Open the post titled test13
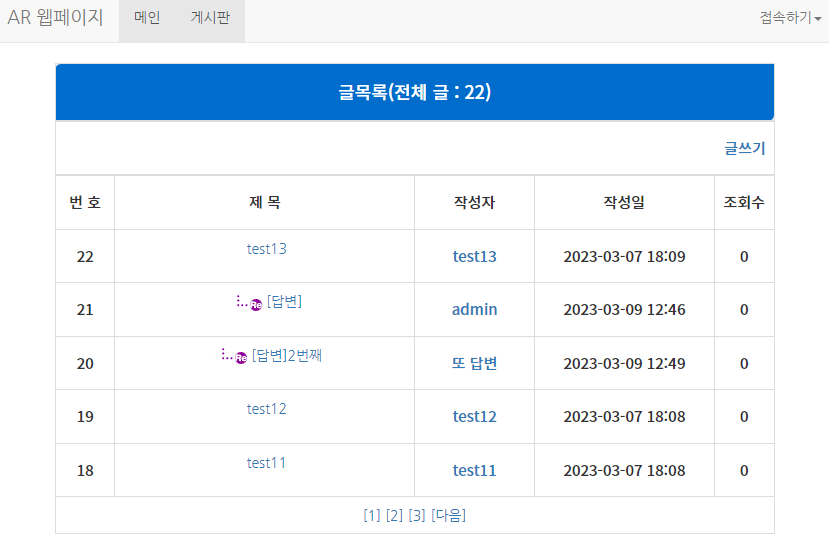The image size is (829, 538). (266, 249)
